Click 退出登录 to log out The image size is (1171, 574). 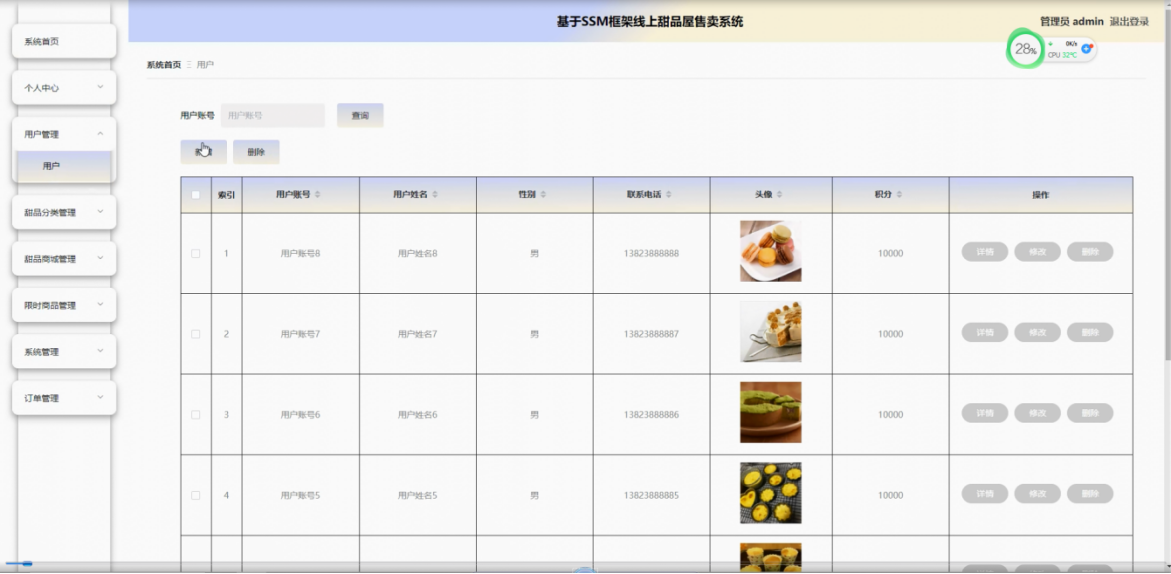point(1129,22)
